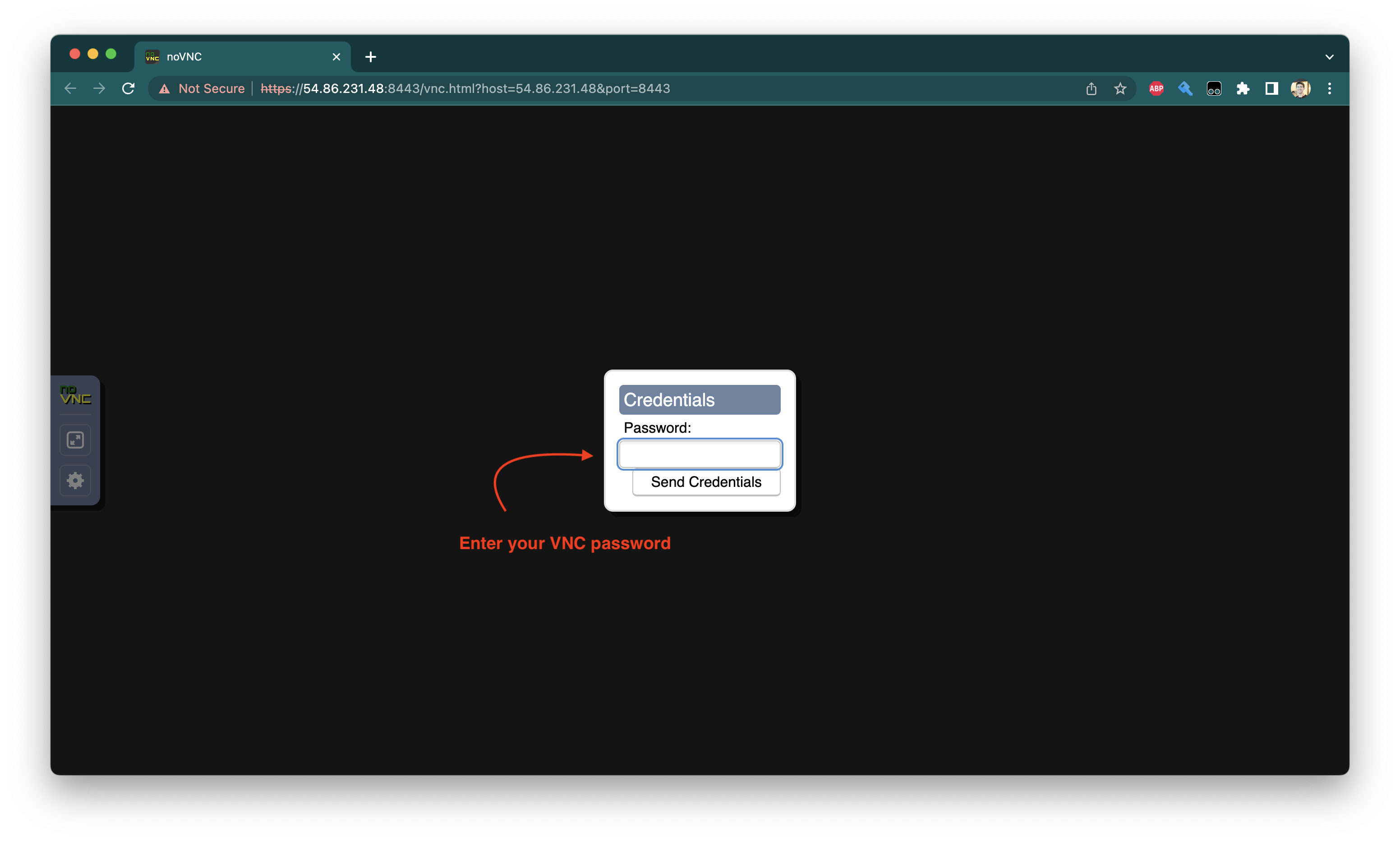The height and width of the screenshot is (842, 1400).
Task: Open noVNC settings via the gear icon
Action: [x=75, y=480]
